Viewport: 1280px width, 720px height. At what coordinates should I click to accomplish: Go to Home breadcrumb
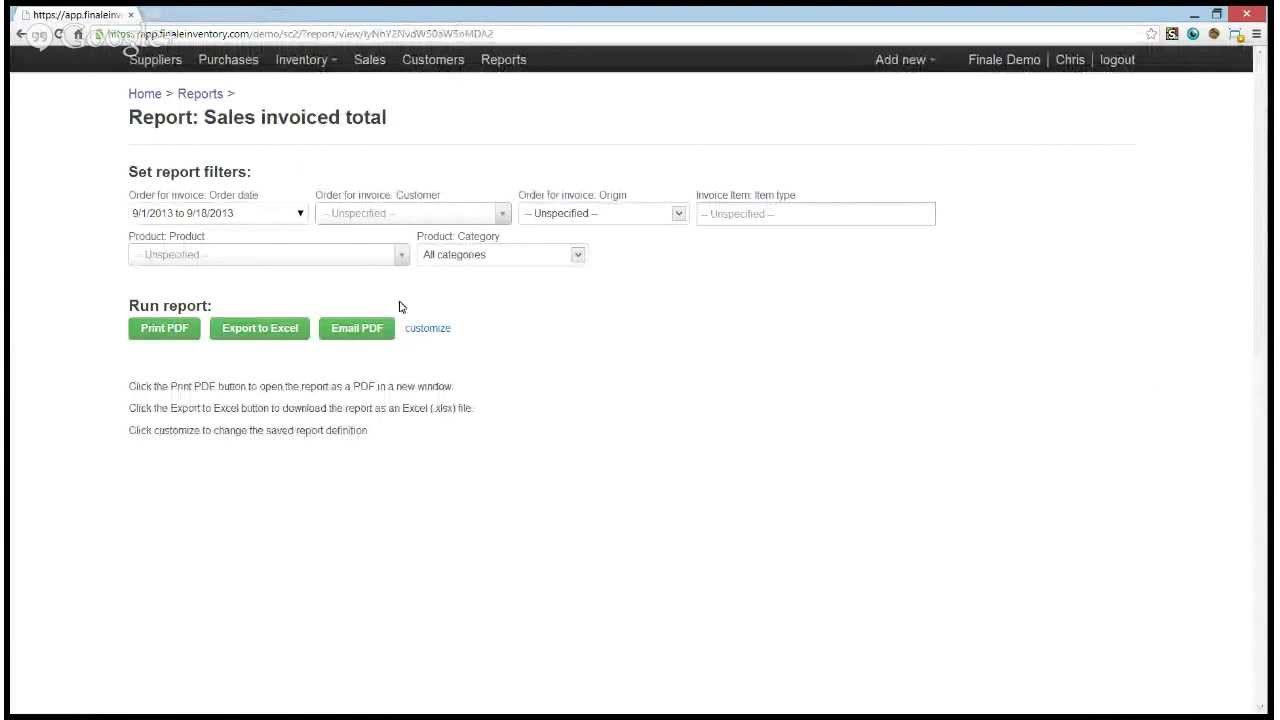[145, 94]
